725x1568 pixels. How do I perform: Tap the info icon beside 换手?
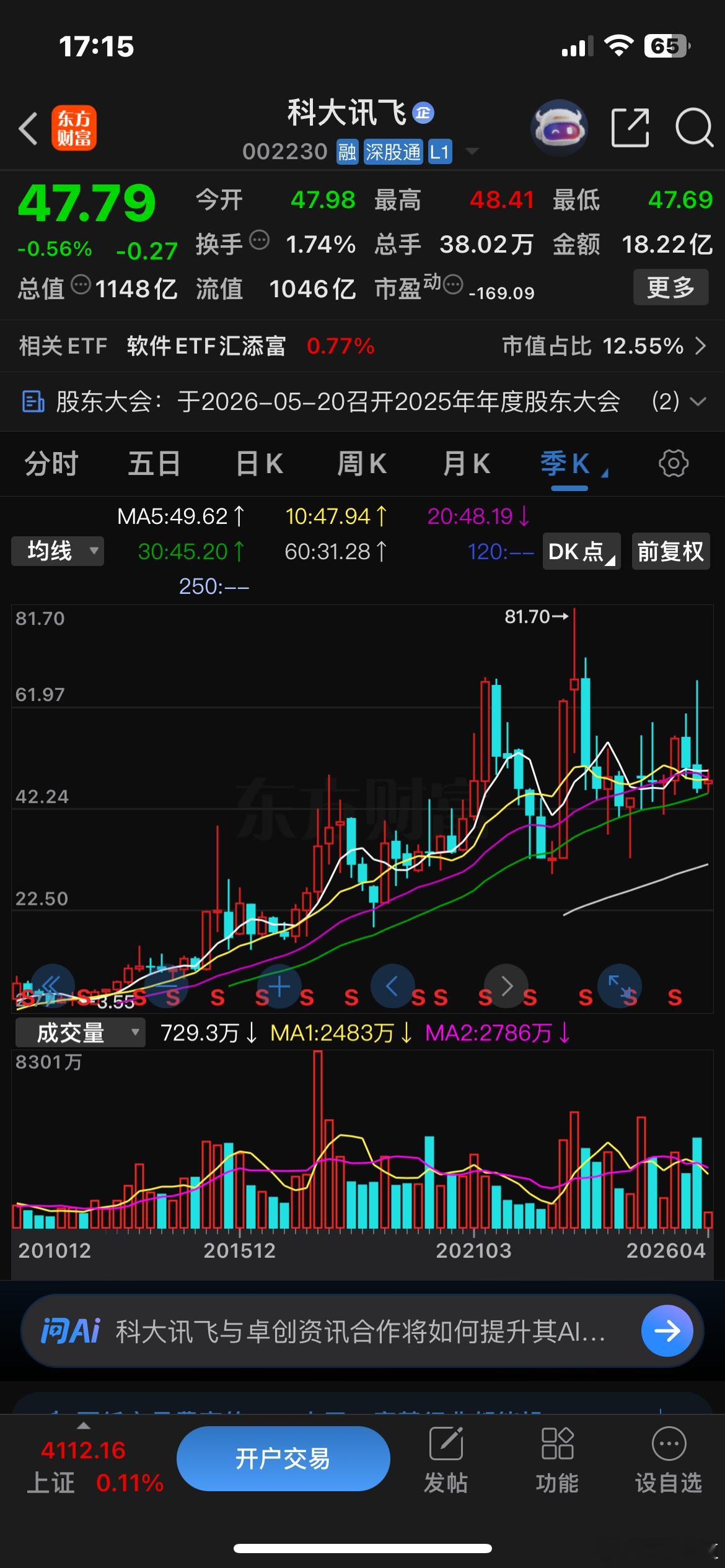pos(259,240)
